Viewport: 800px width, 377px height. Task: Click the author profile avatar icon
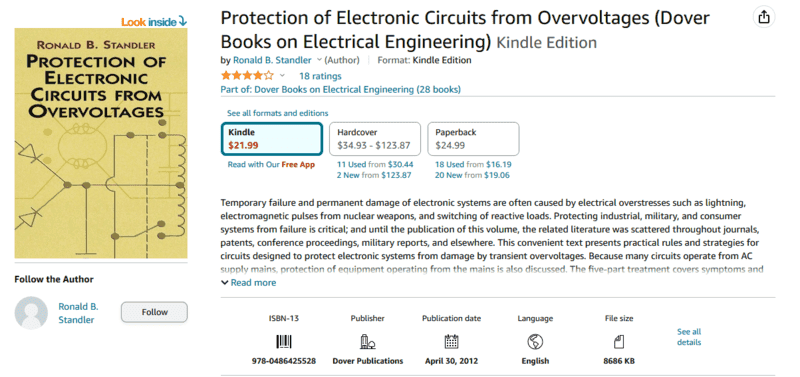(x=31, y=313)
